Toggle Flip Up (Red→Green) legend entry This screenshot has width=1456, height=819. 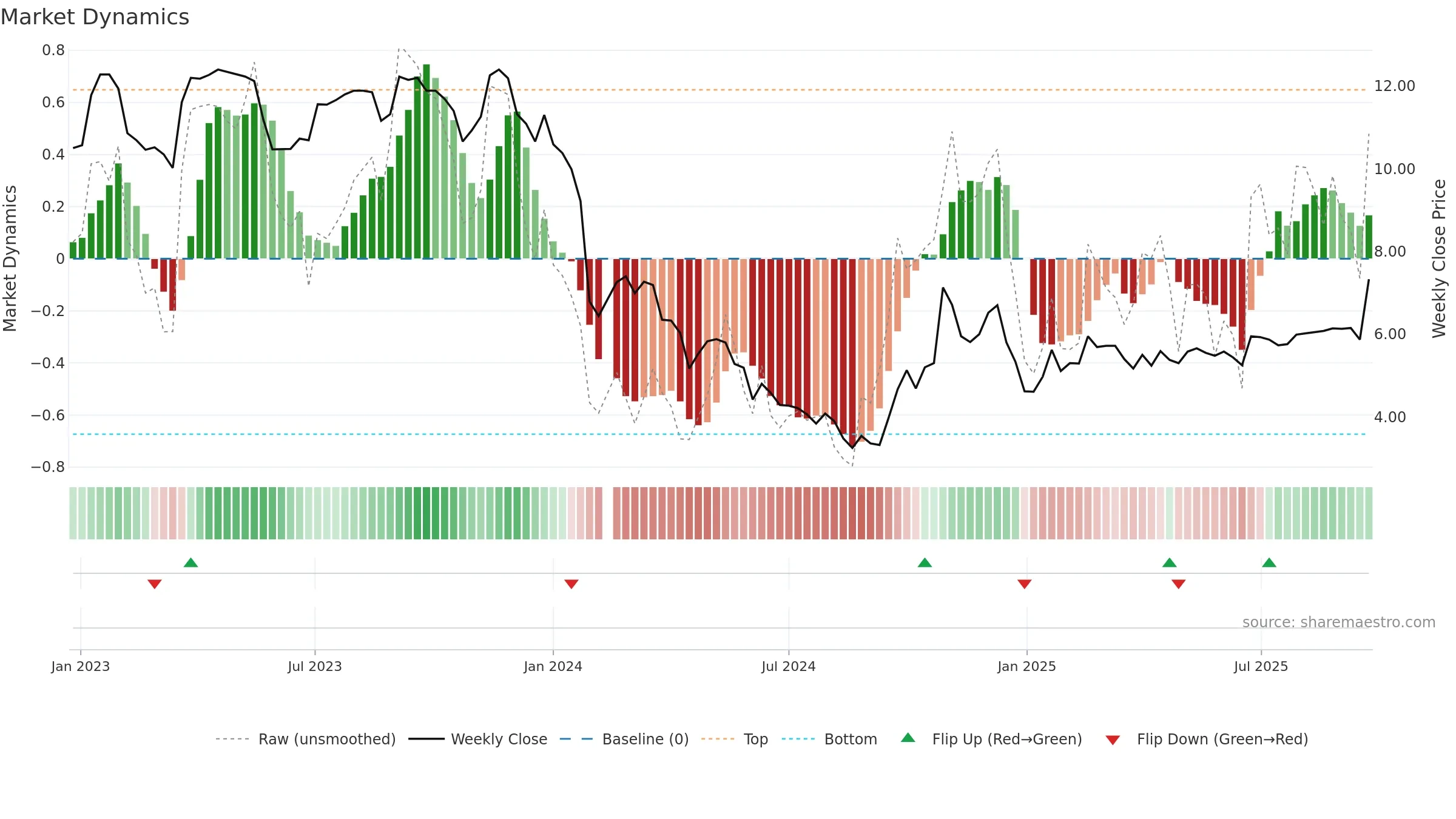(991, 739)
